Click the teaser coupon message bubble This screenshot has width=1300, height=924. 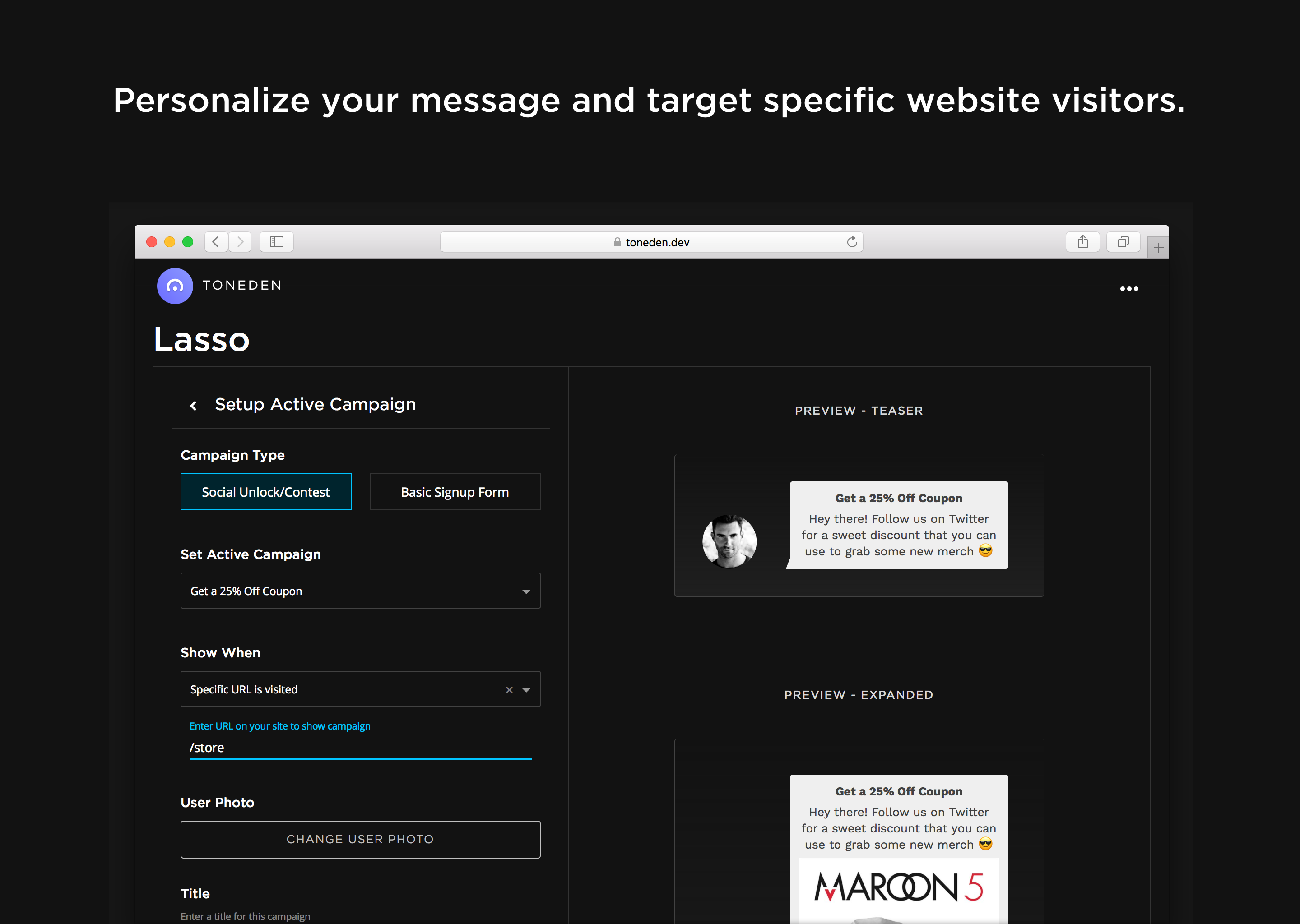tap(898, 525)
